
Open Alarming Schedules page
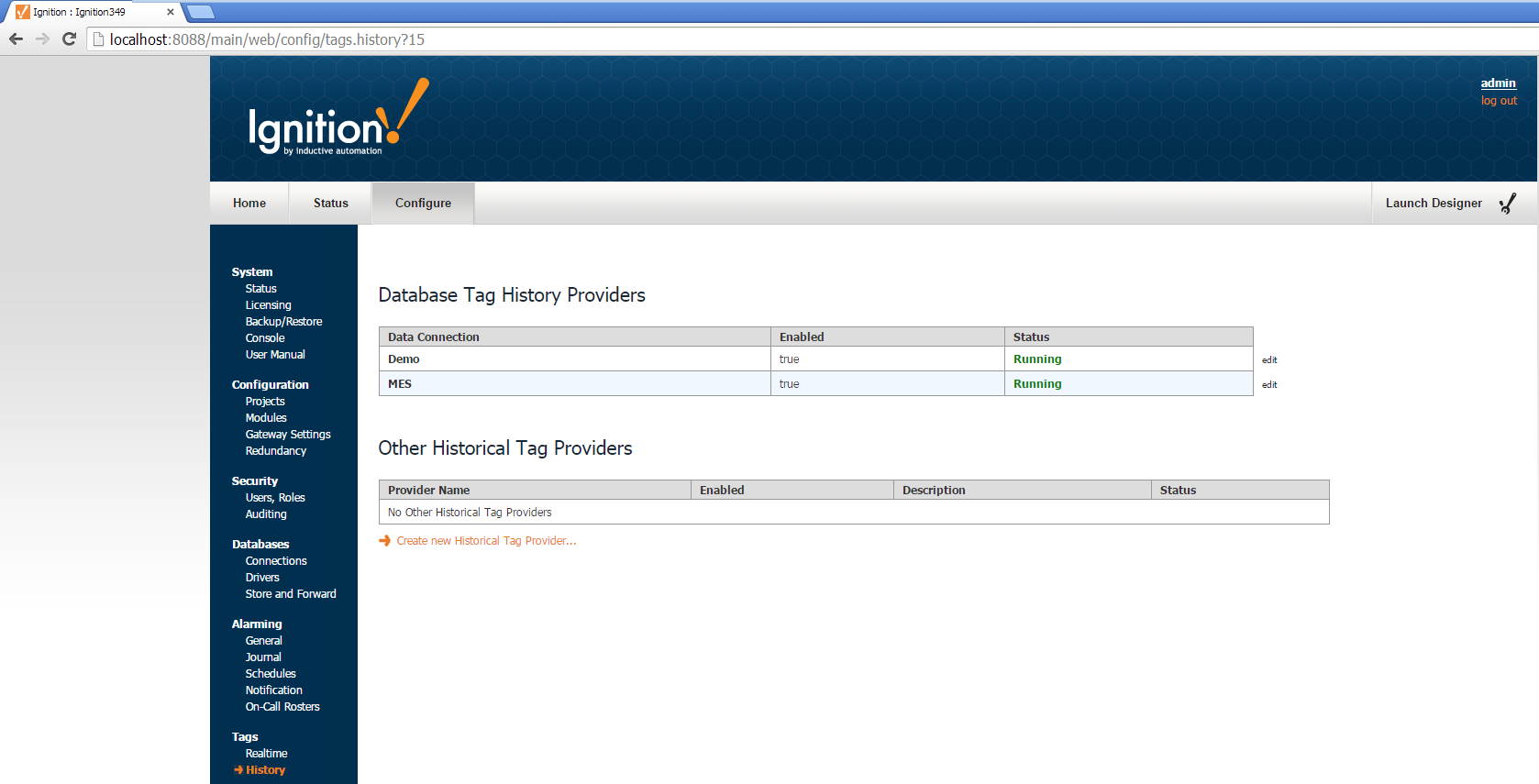[x=271, y=674]
